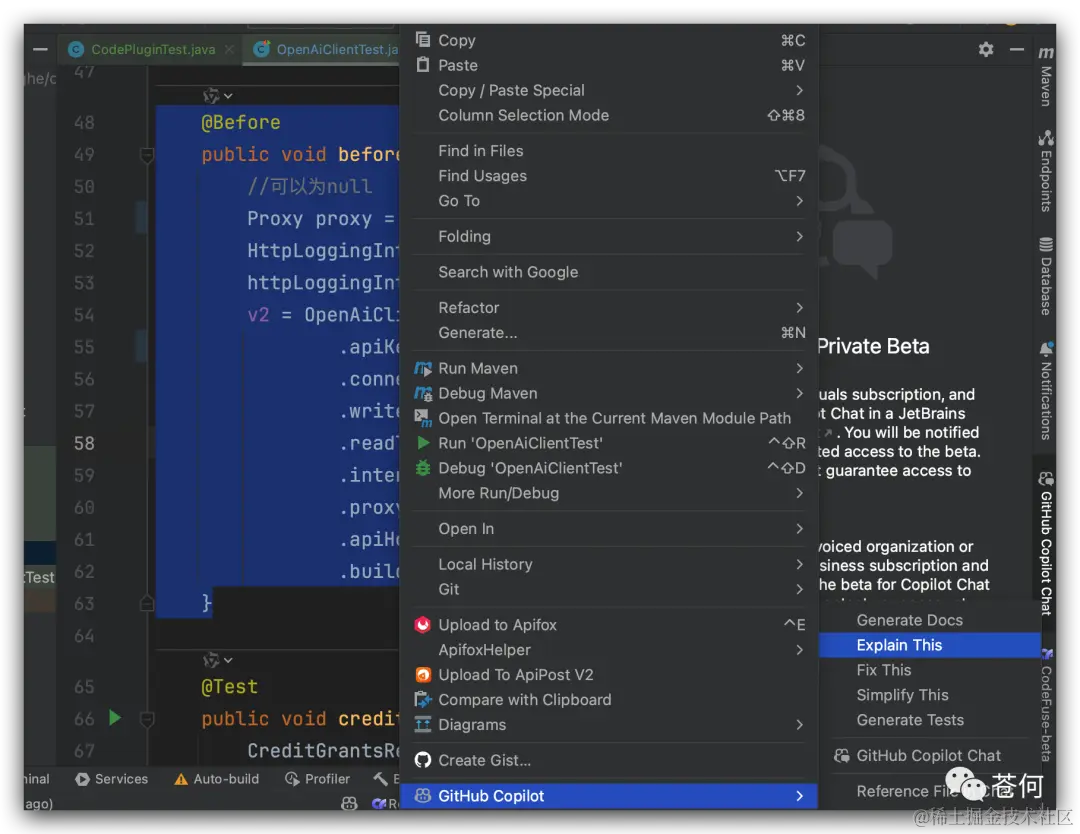Open the Notifications side panel
The image size is (1080, 834).
[1046, 390]
